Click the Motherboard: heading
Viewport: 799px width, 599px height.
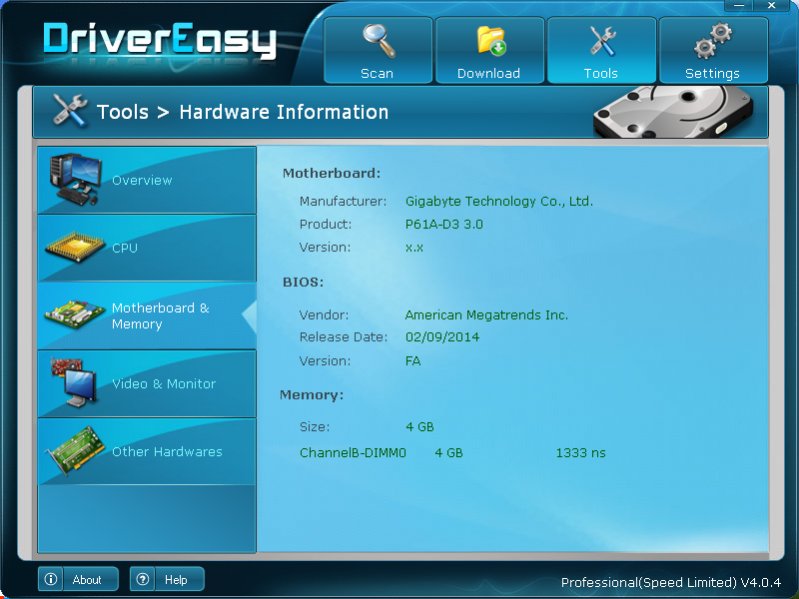332,173
